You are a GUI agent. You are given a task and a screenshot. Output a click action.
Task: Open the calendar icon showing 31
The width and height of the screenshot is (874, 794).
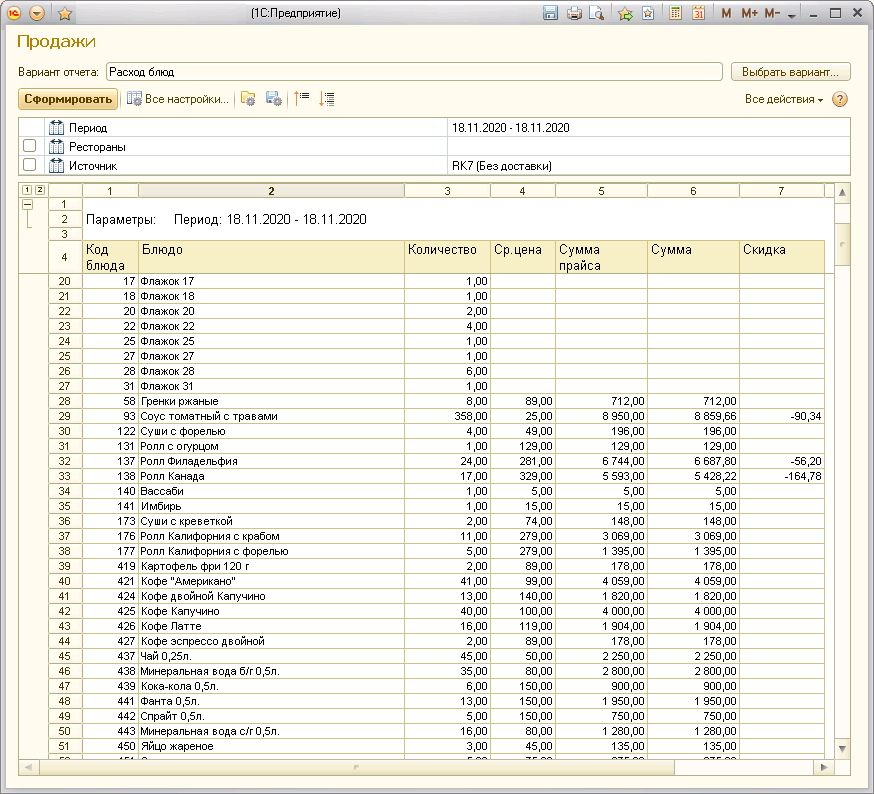[x=698, y=13]
